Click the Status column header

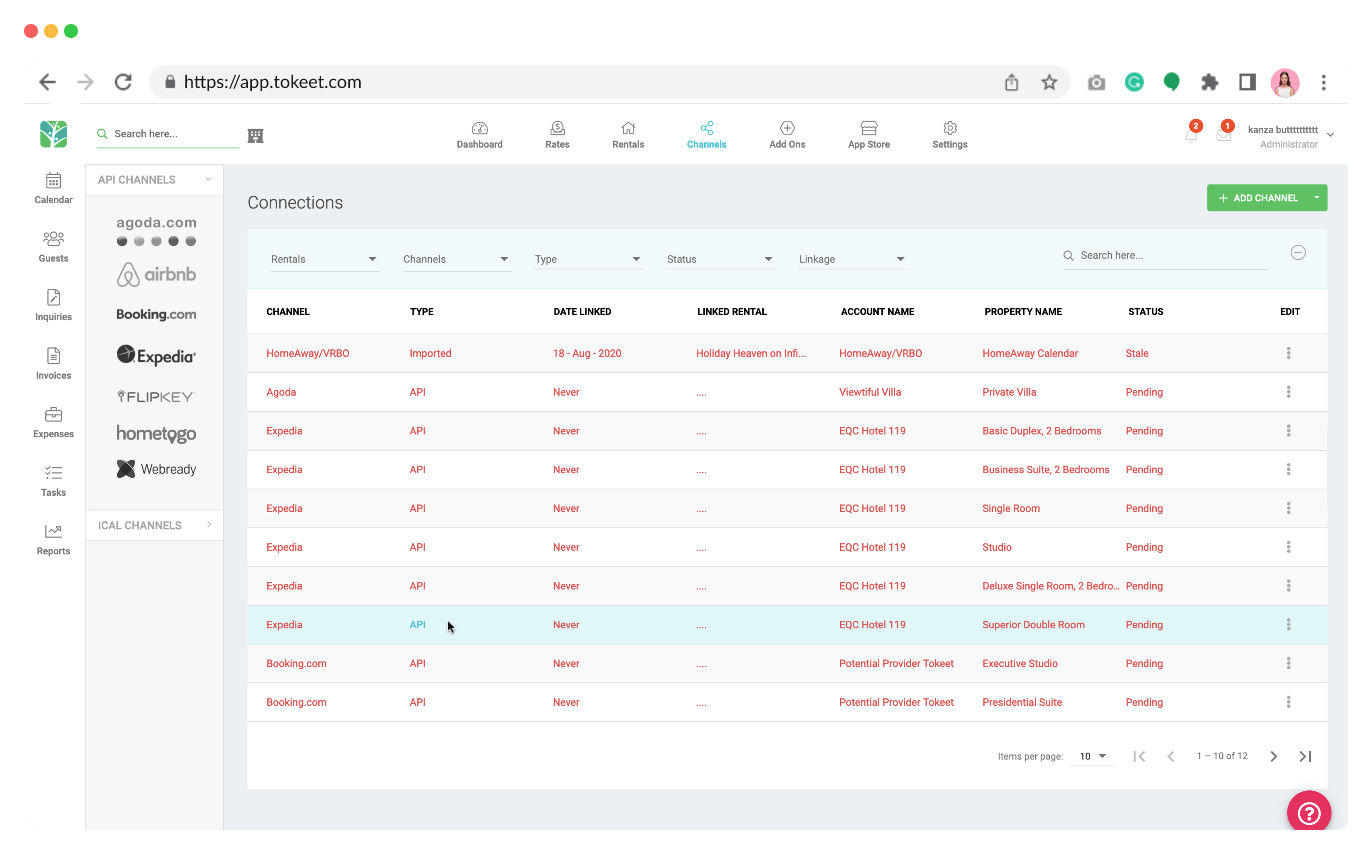[x=1146, y=312]
